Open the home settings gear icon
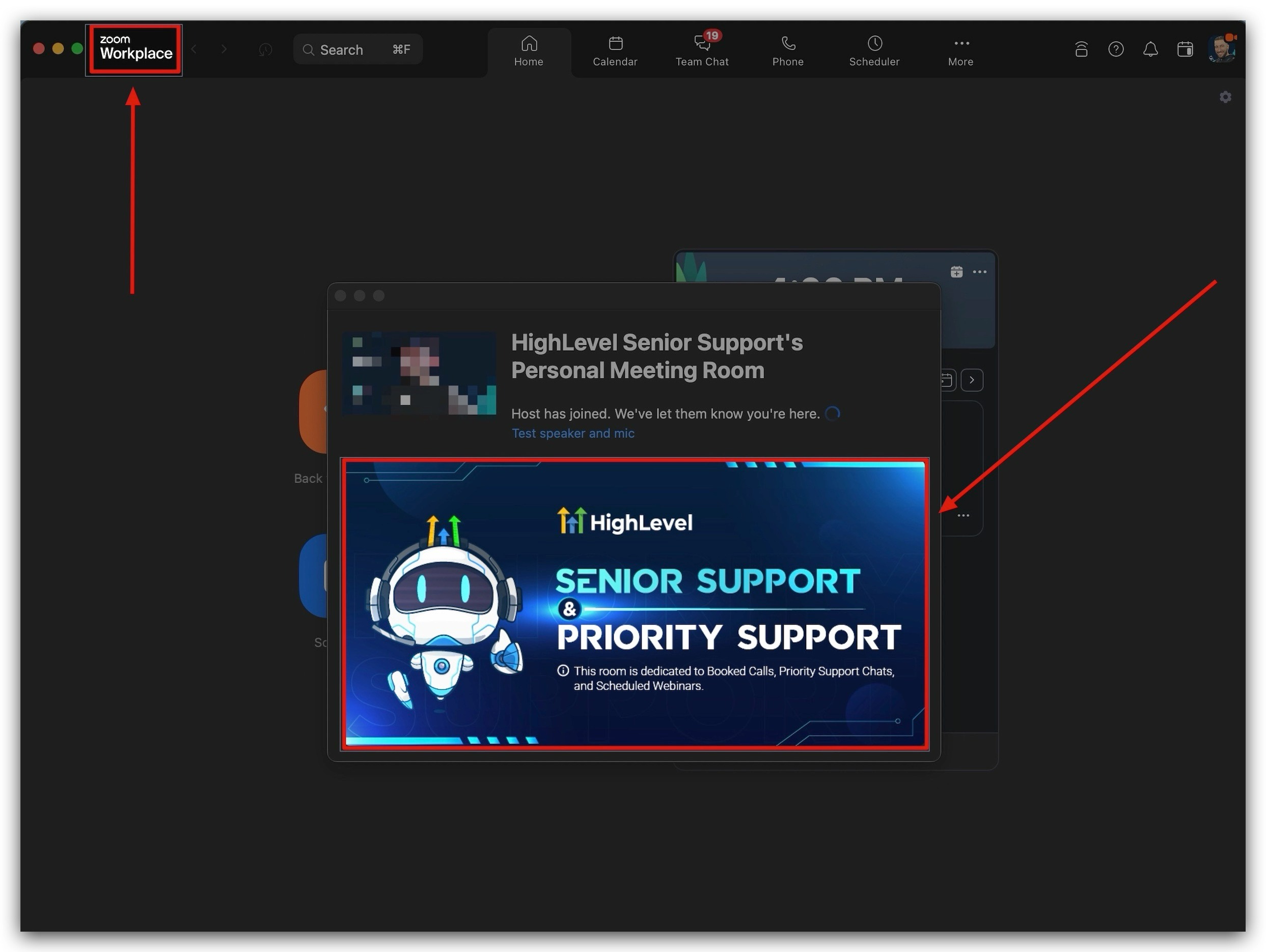1266x952 pixels. point(1225,97)
